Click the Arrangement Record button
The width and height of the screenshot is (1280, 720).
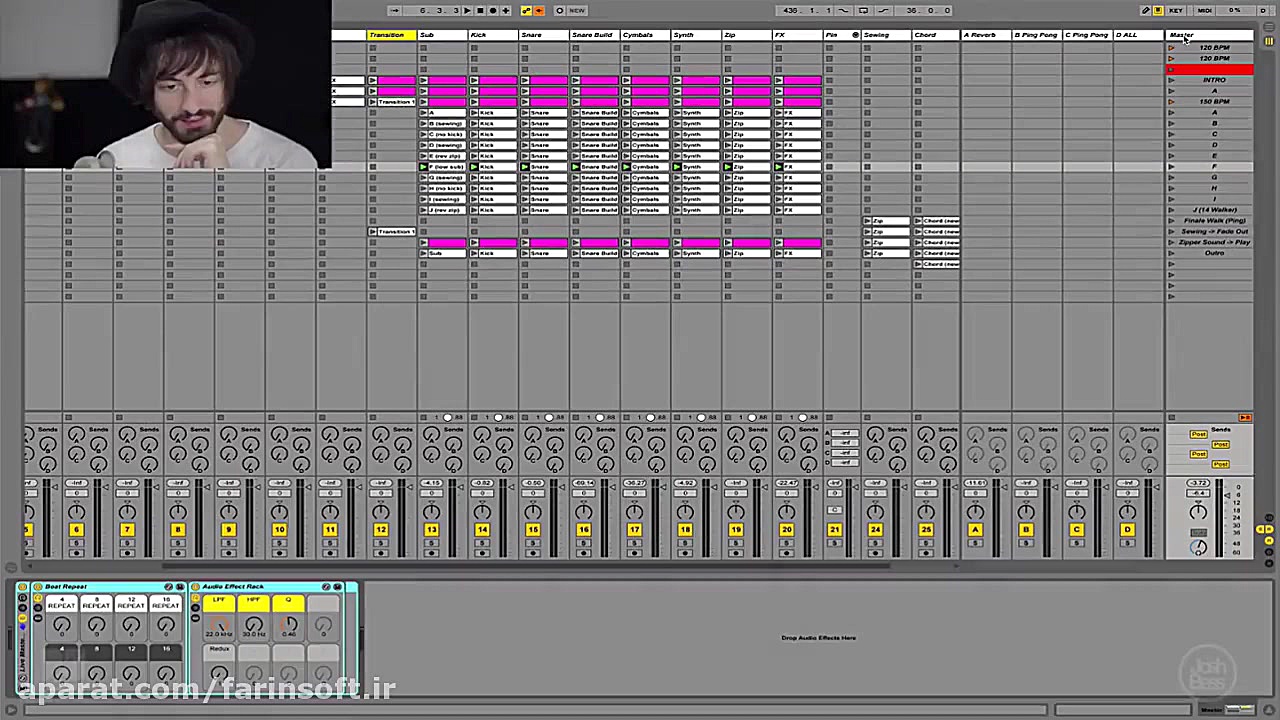(x=492, y=10)
